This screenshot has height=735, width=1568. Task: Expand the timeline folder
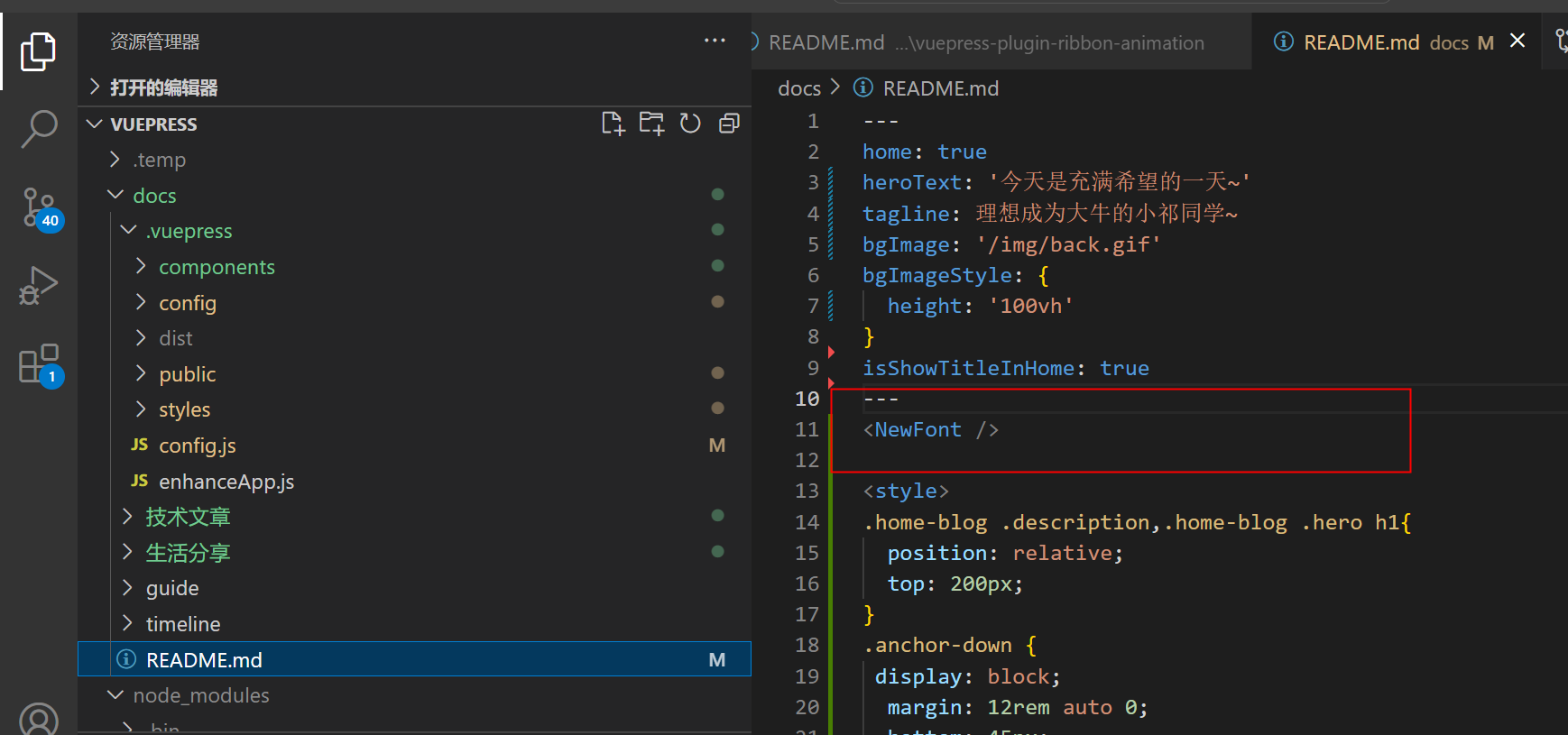[x=127, y=623]
